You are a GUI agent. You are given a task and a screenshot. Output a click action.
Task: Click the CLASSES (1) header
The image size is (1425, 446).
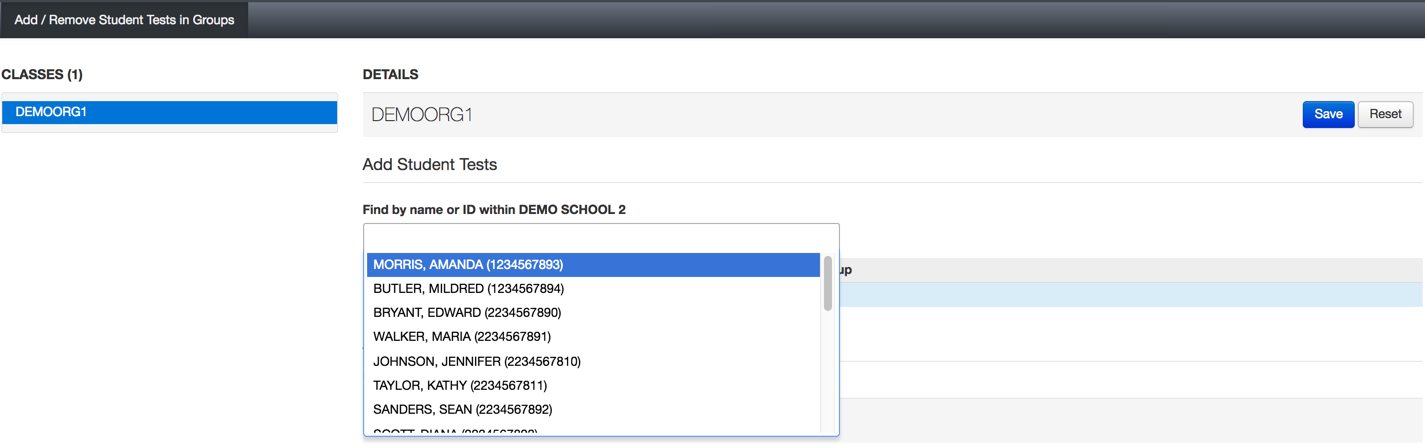(42, 75)
